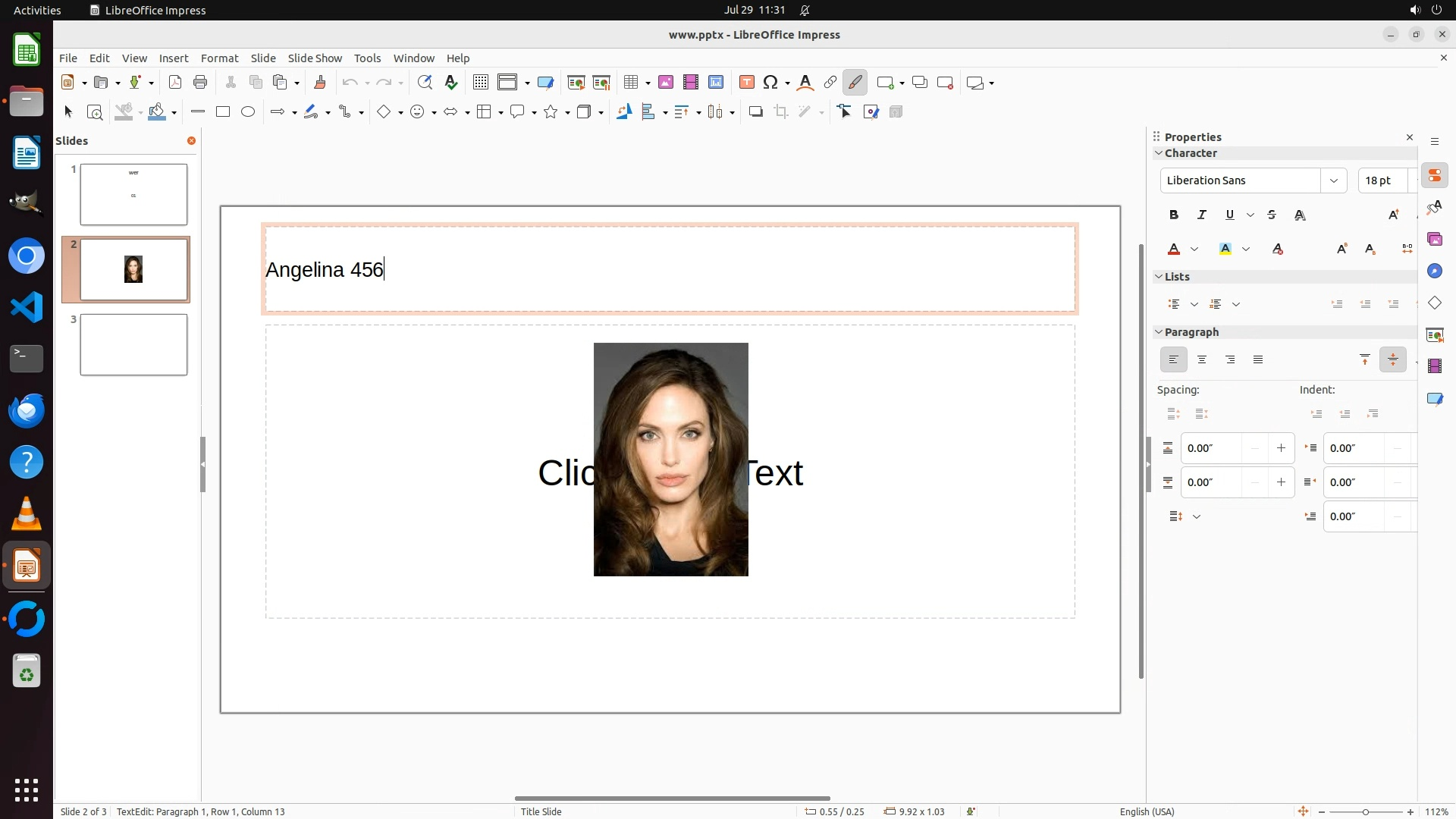Viewport: 1456px width, 819px height.
Task: Click the zoom slider in status bar
Action: point(1365,811)
